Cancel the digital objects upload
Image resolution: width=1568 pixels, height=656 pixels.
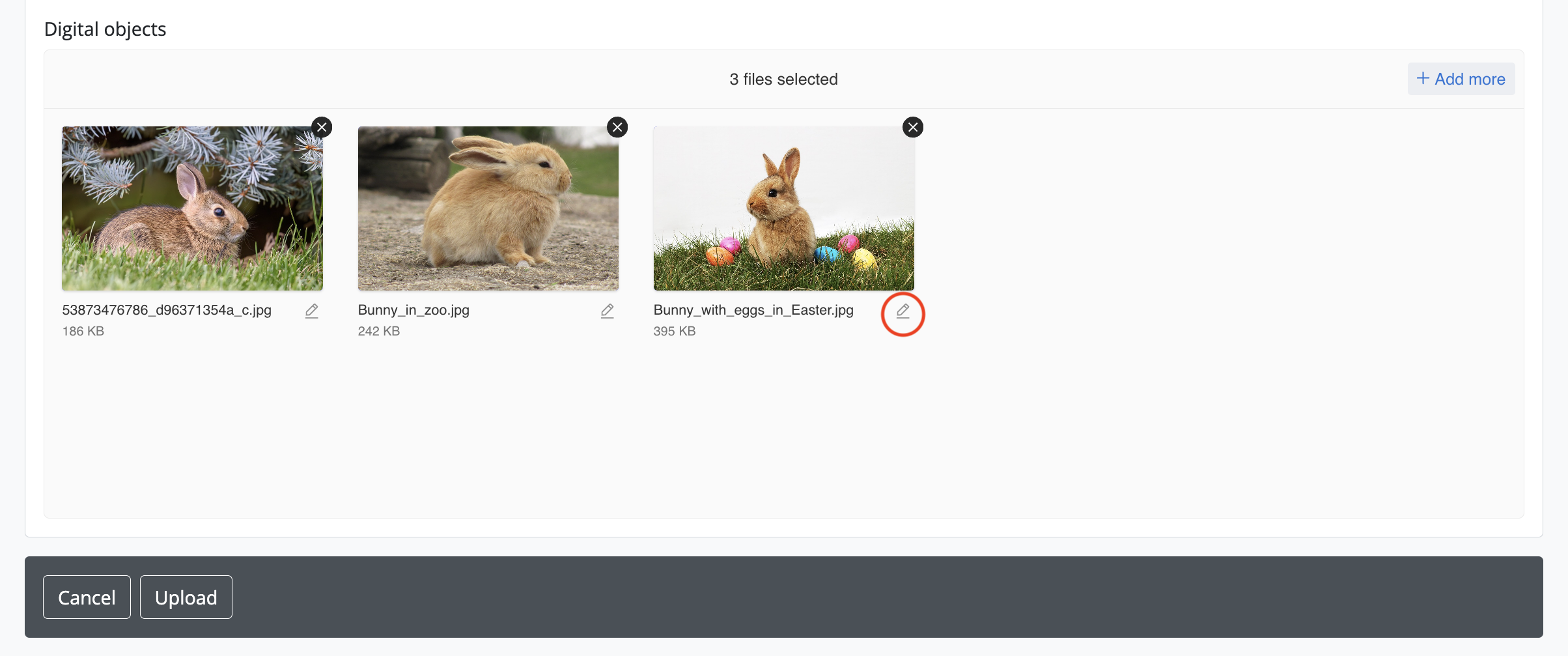point(87,597)
